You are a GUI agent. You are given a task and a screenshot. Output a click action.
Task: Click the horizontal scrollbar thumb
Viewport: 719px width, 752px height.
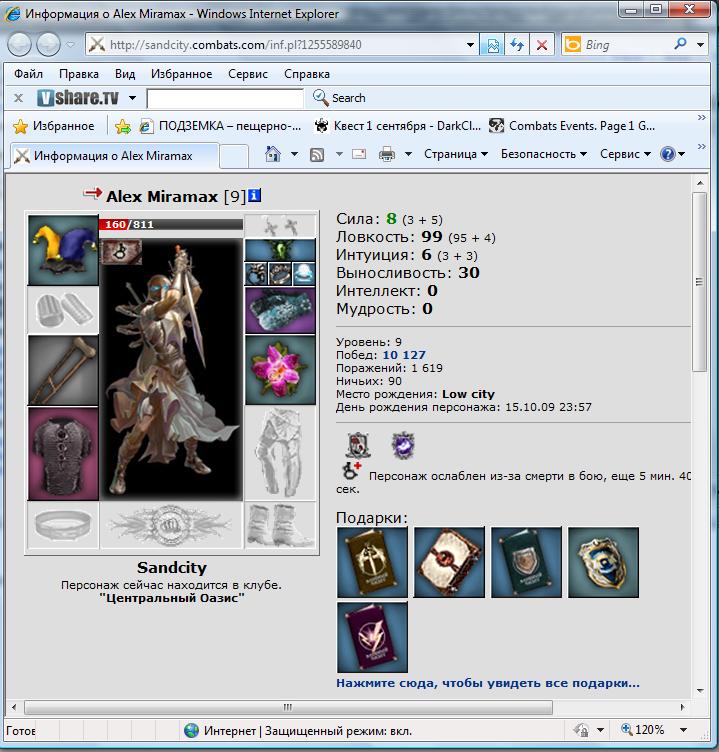click(x=288, y=707)
